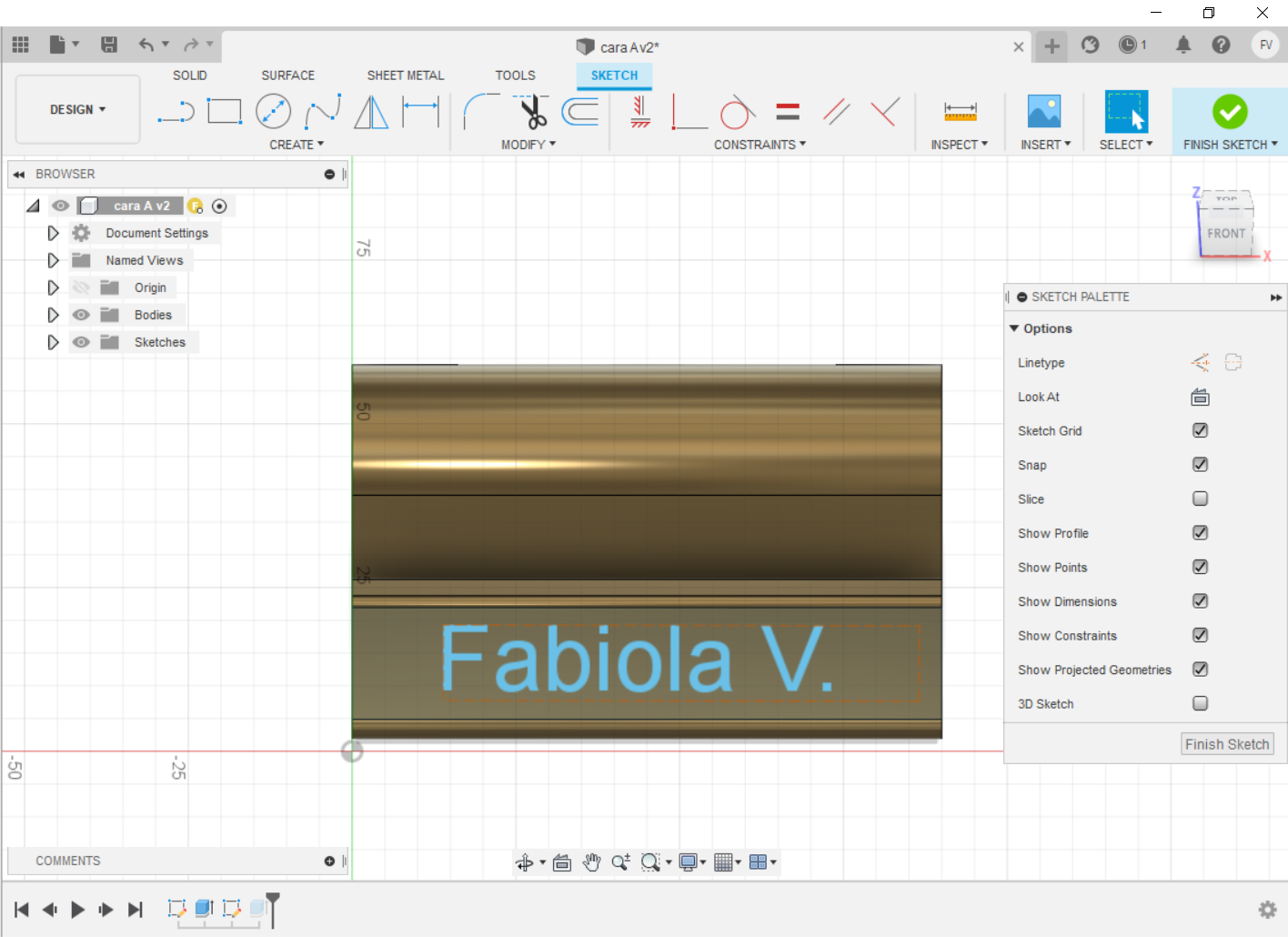This screenshot has height=937, width=1288.
Task: Save the document with the disk icon
Action: click(x=109, y=44)
